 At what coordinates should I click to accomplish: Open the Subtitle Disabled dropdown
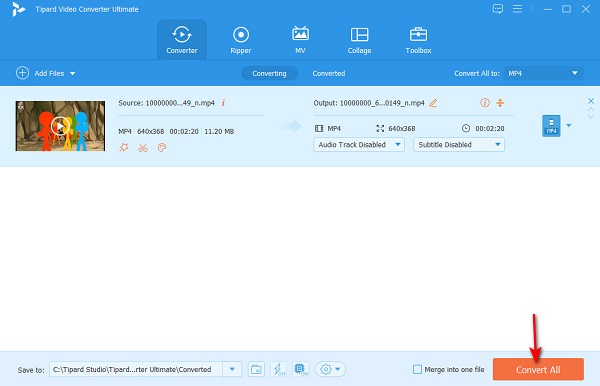pos(459,145)
